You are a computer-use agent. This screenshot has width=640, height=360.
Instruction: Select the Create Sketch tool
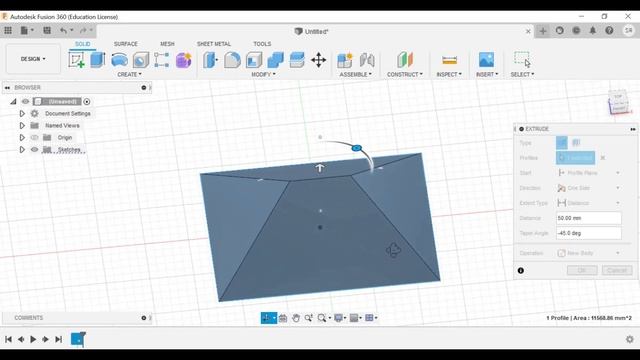[76, 60]
